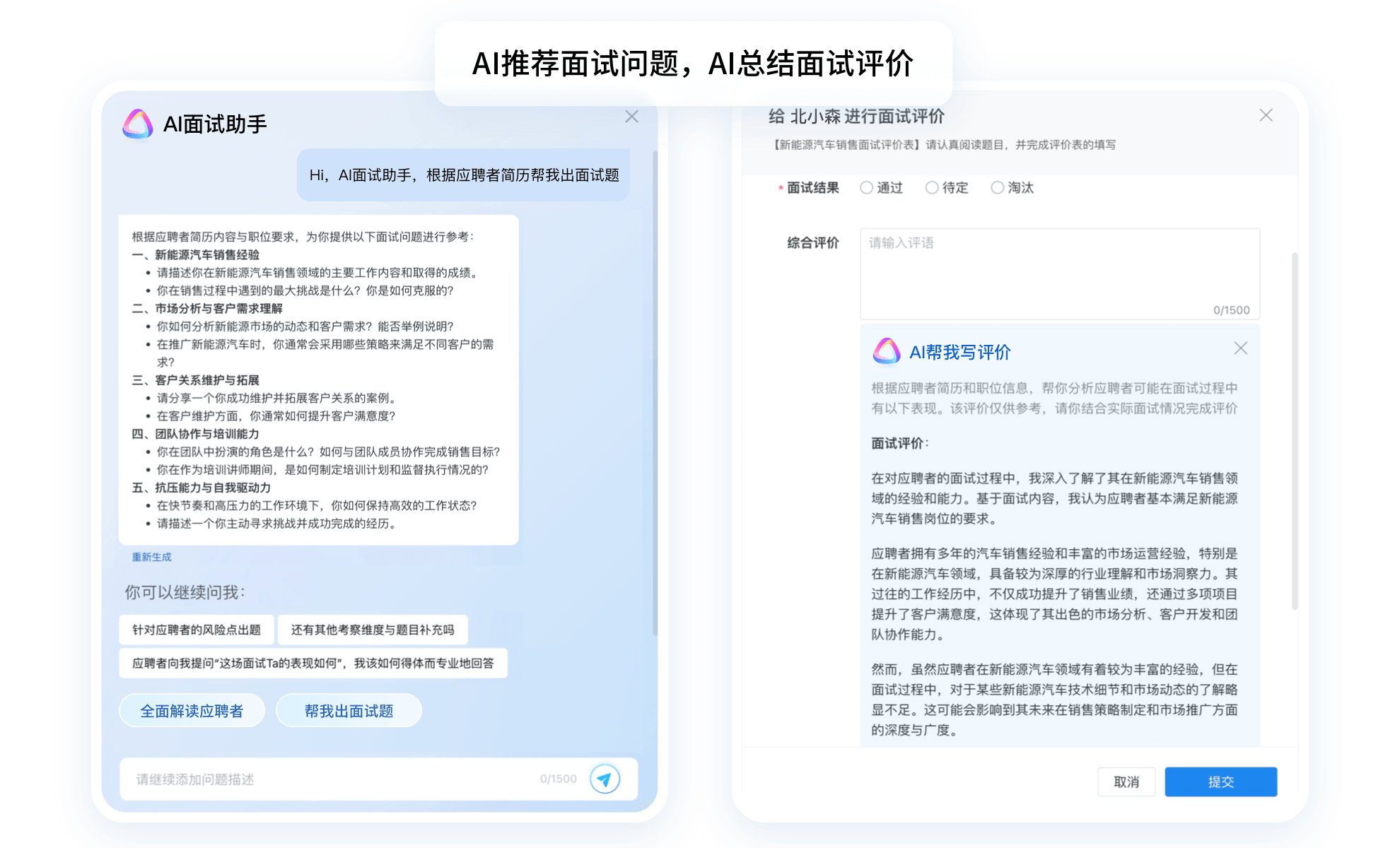The width and height of the screenshot is (1400, 848).
Task: Close the 面试评价 dialog
Action: click(1266, 115)
